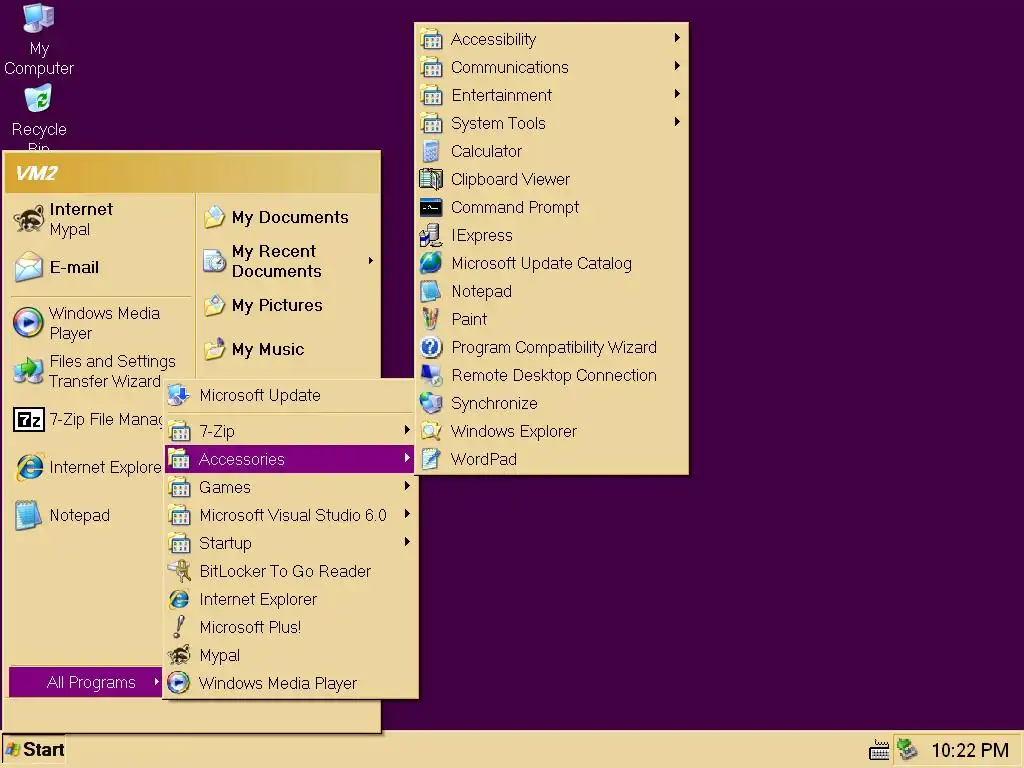The width and height of the screenshot is (1024, 768).
Task: Select Microsoft Visual Studio 6.0 entry
Action: click(290, 515)
